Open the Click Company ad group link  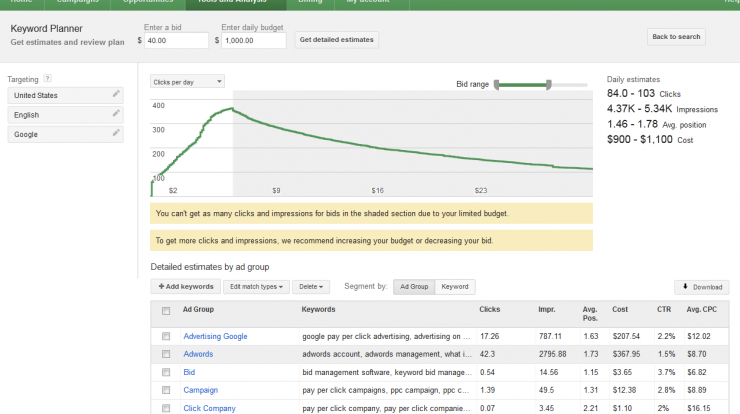[x=209, y=408]
